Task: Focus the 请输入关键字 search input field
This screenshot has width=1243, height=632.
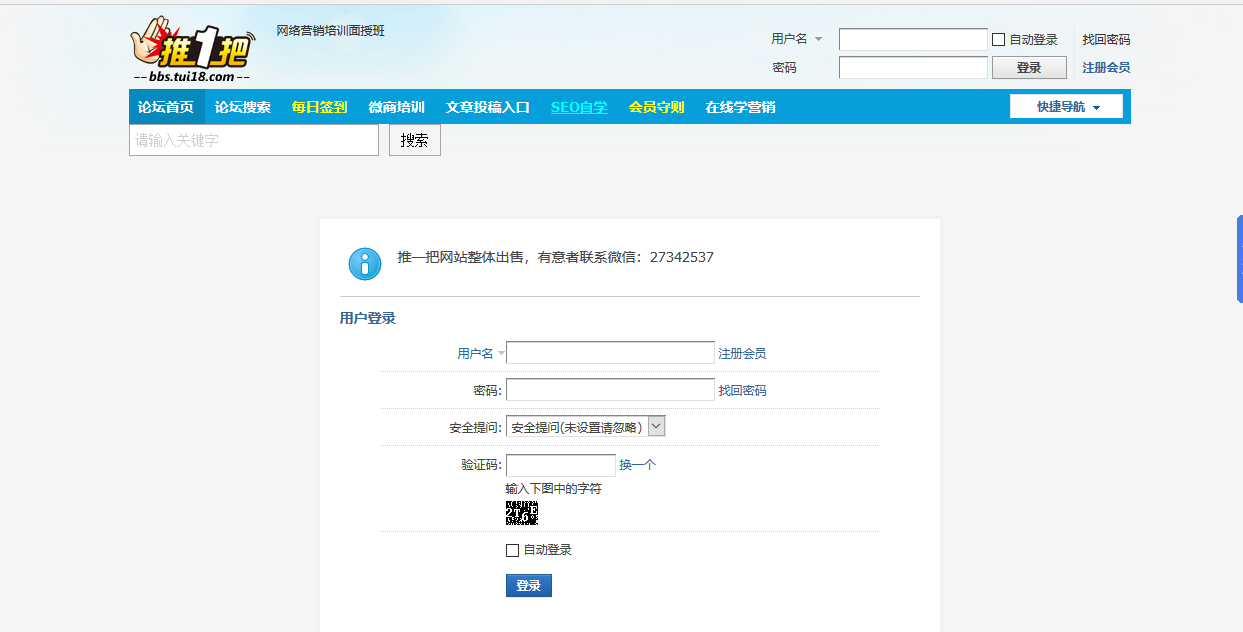Action: point(254,141)
